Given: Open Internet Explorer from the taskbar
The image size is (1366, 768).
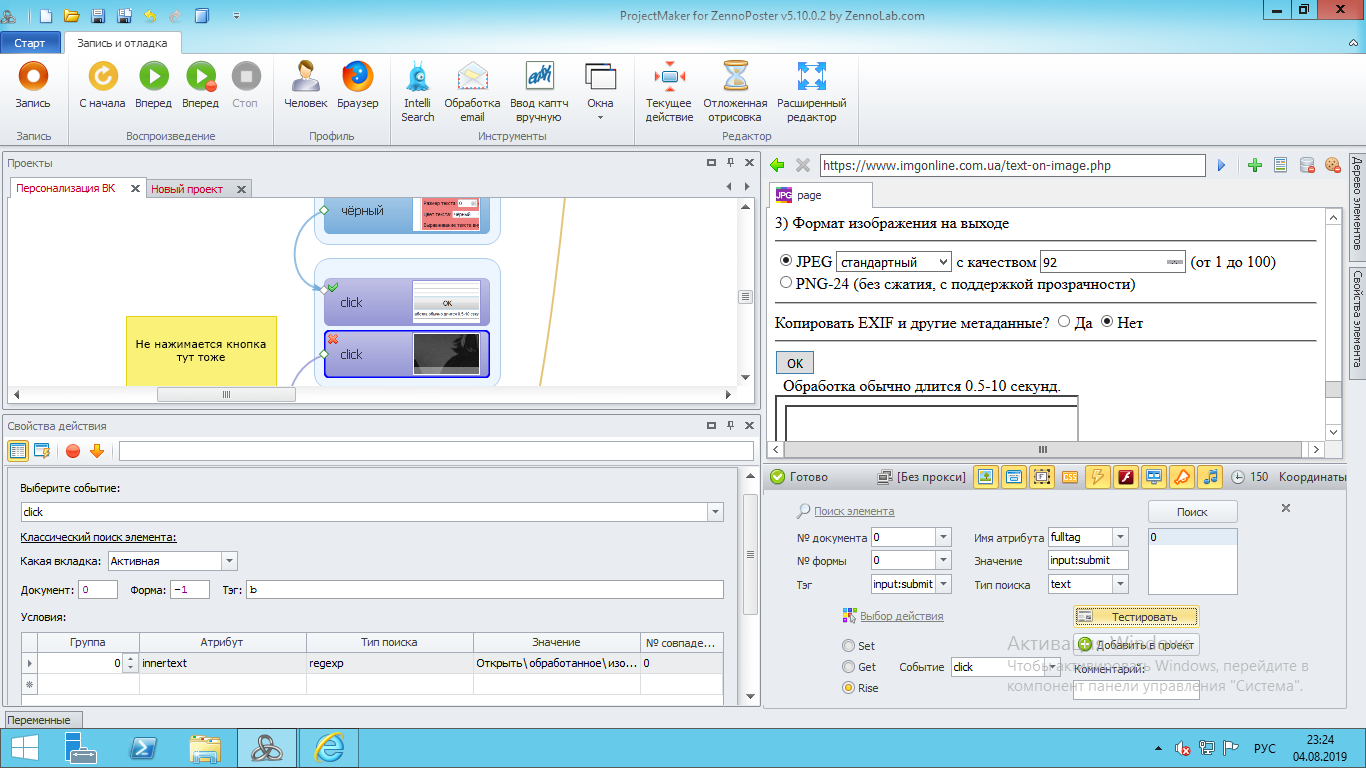Looking at the screenshot, I should [329, 748].
